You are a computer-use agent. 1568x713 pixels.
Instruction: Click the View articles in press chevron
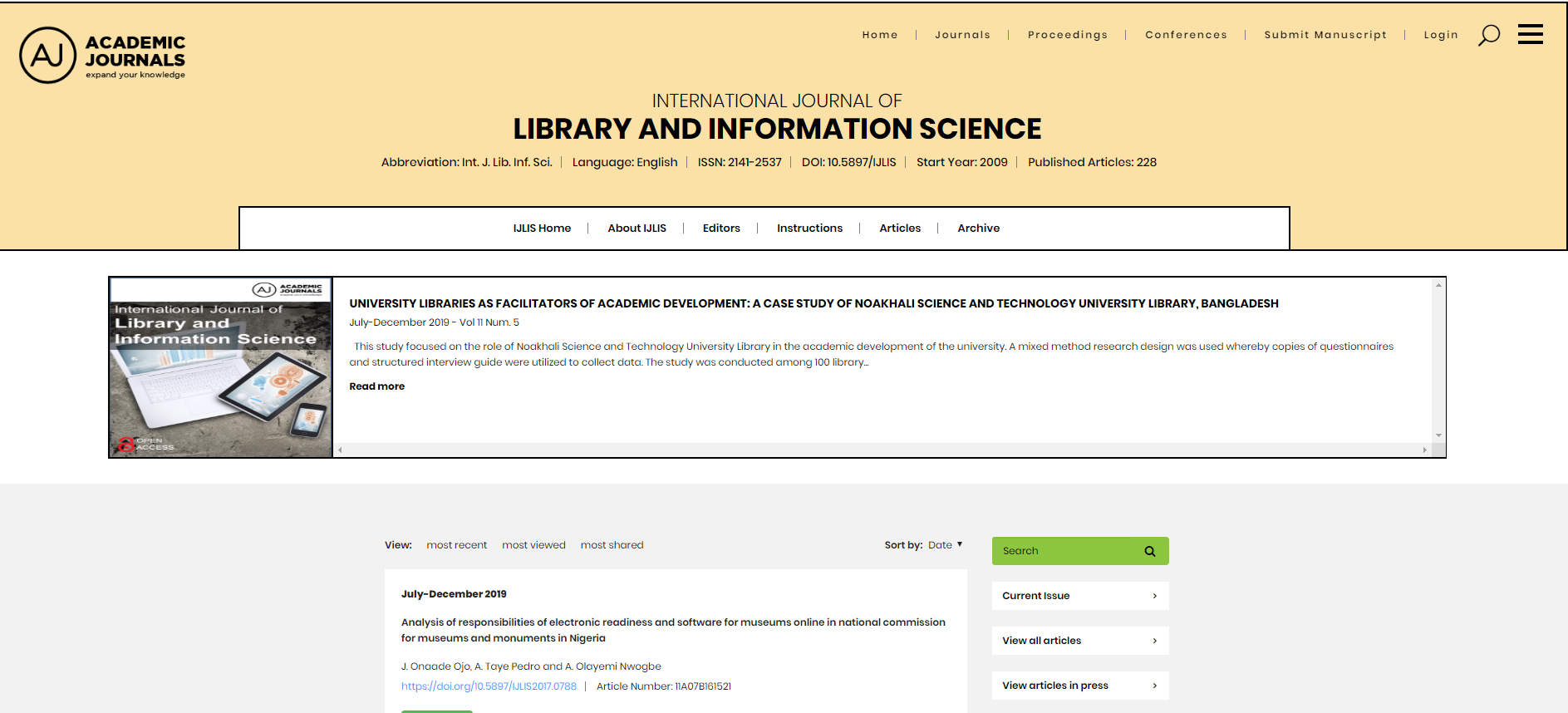point(1155,686)
